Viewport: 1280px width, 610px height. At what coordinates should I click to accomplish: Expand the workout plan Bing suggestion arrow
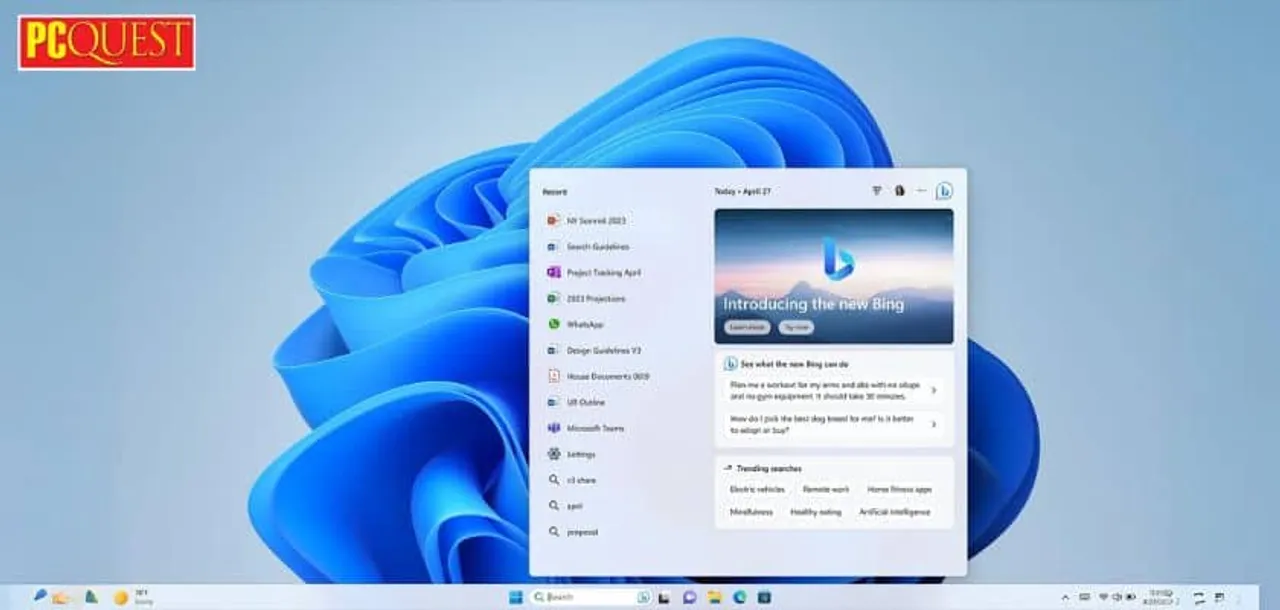coord(933,390)
